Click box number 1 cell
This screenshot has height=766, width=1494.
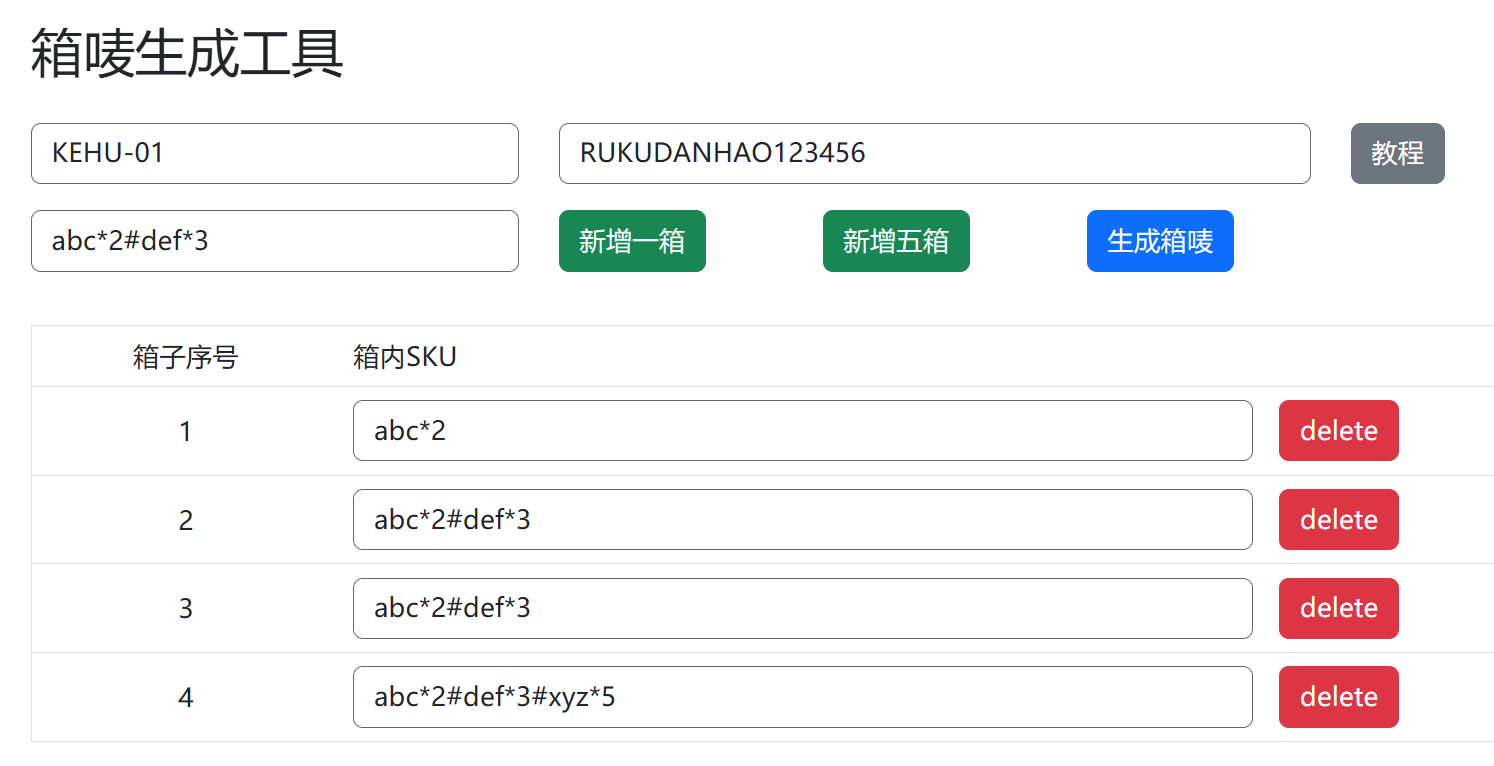[185, 431]
